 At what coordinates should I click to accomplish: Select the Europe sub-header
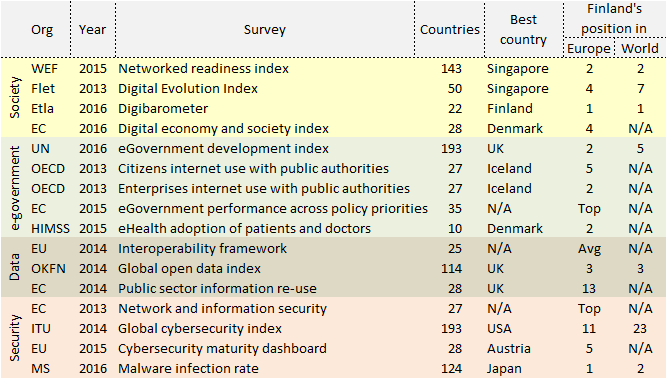(589, 48)
